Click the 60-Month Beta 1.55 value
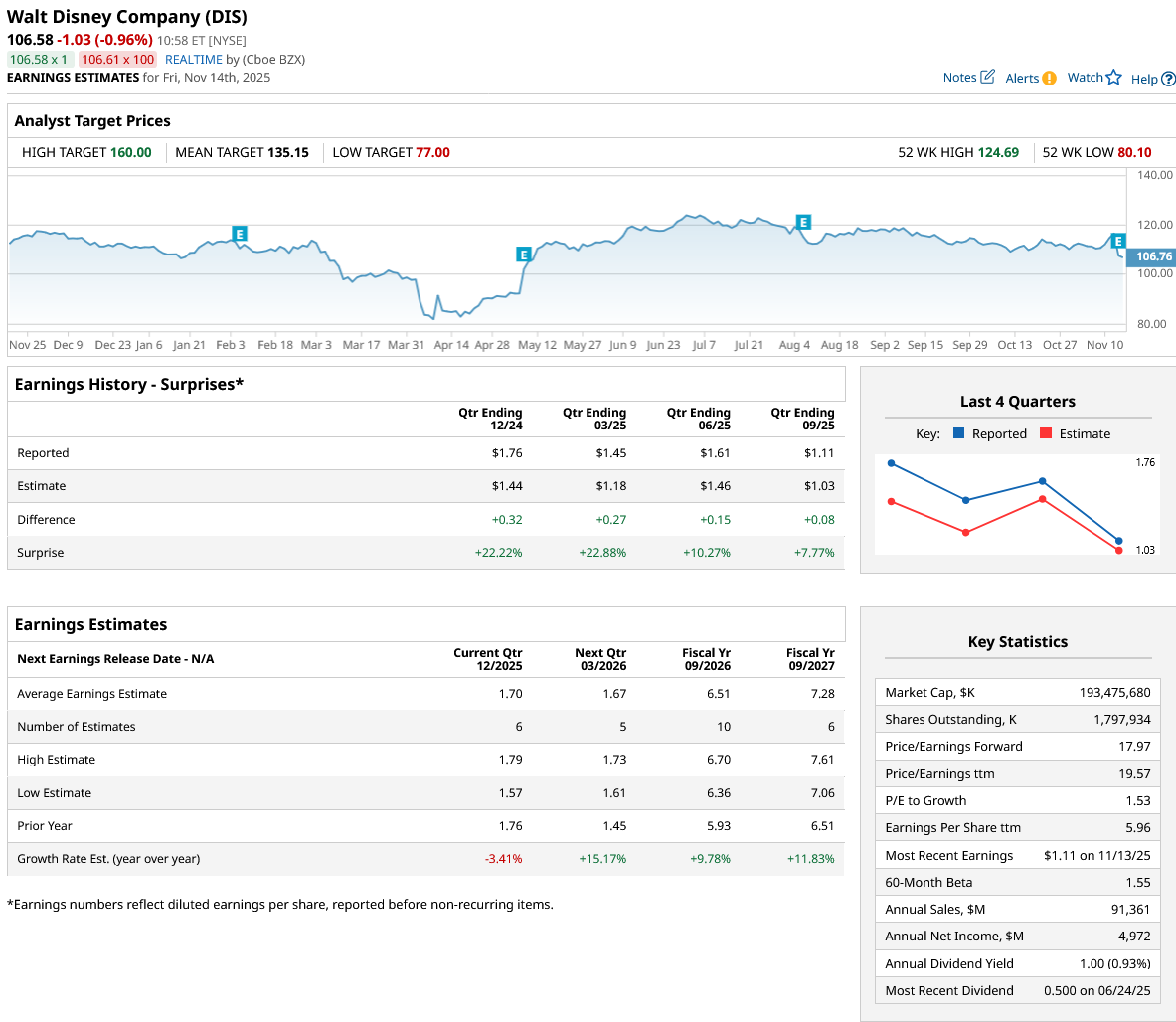The height and width of the screenshot is (1022, 1176). point(1138,883)
